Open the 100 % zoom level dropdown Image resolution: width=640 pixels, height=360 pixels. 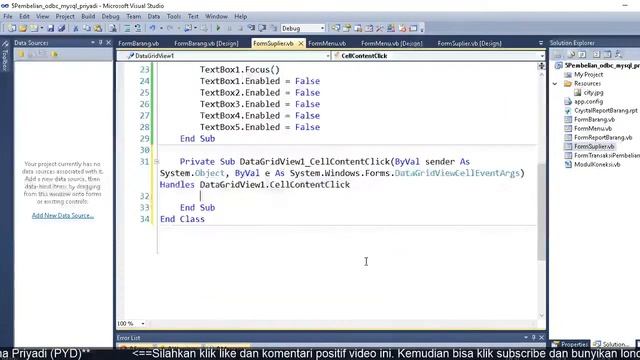pos(143,324)
